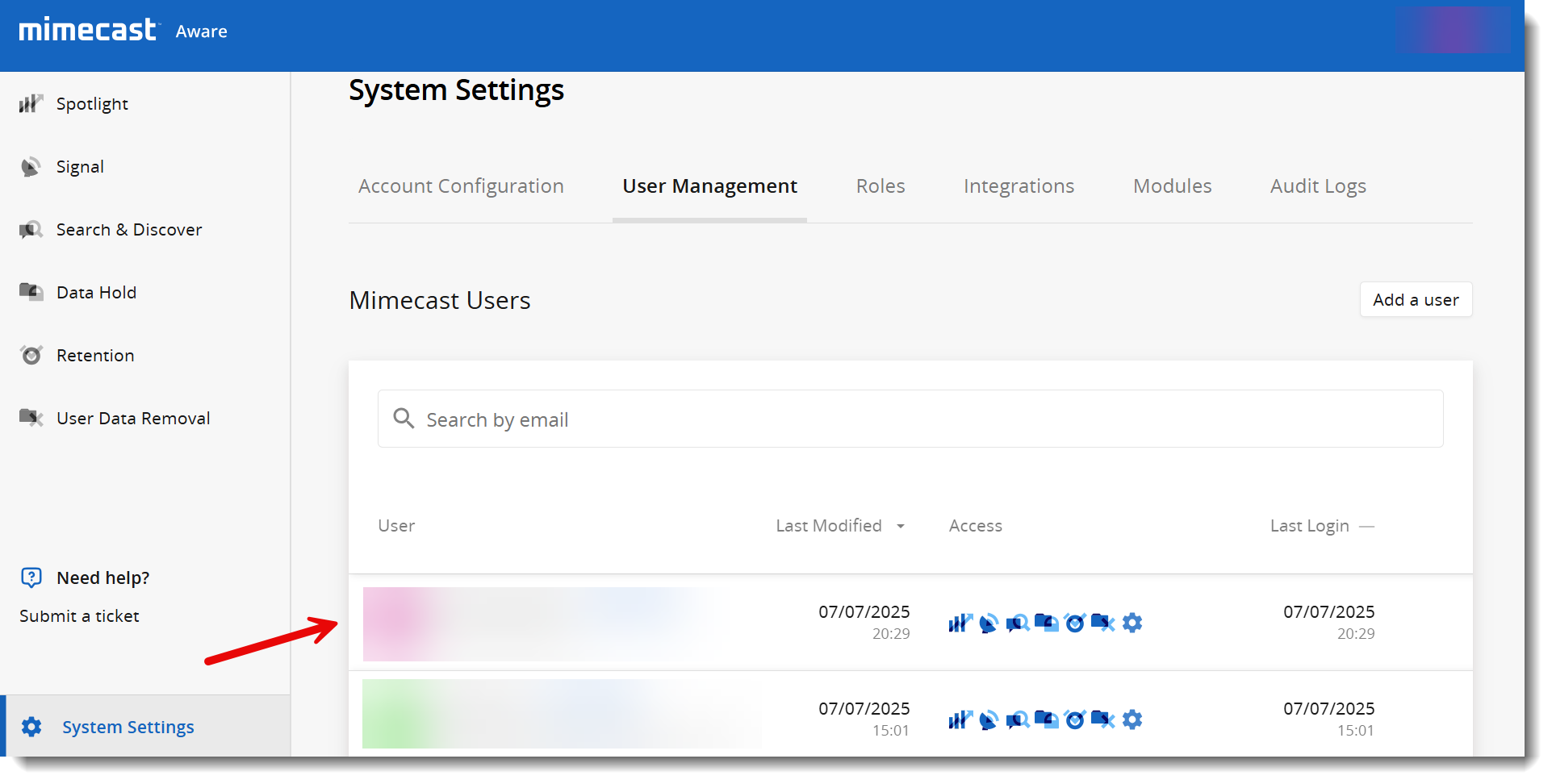Open the Audit Logs tab

pos(1317,186)
